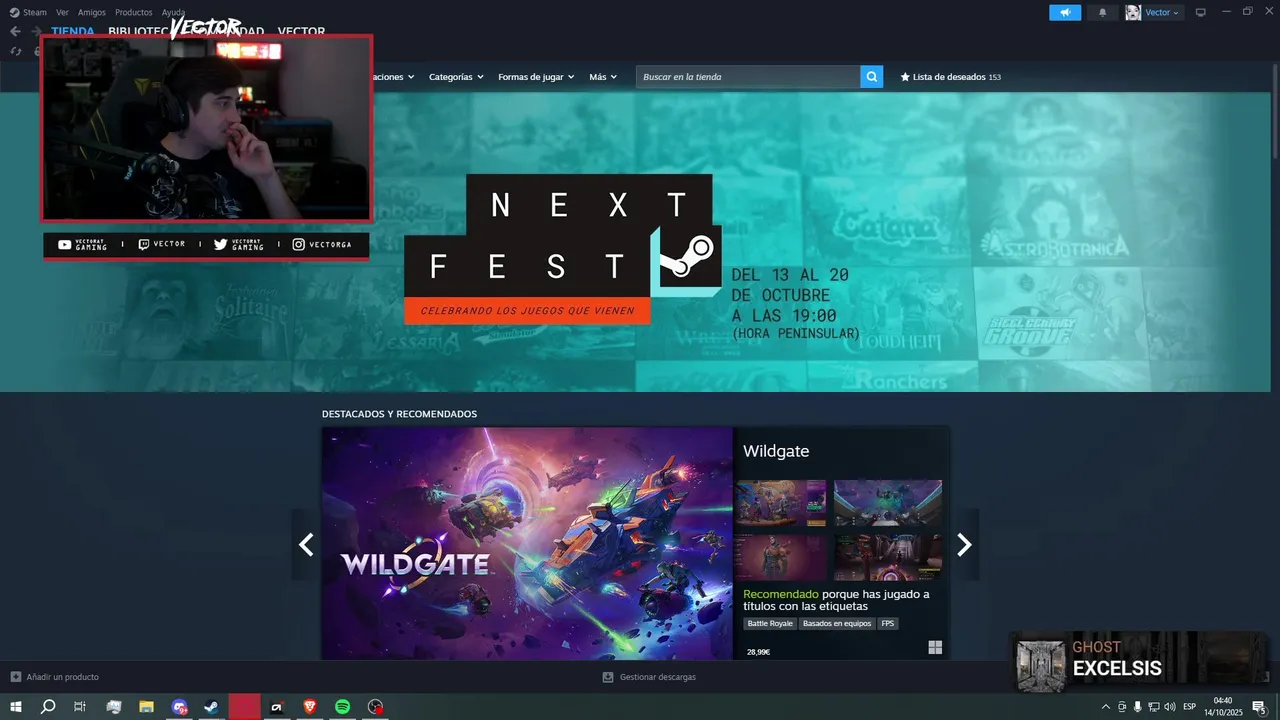Open the Amigos menu
1280x720 pixels.
92,13
